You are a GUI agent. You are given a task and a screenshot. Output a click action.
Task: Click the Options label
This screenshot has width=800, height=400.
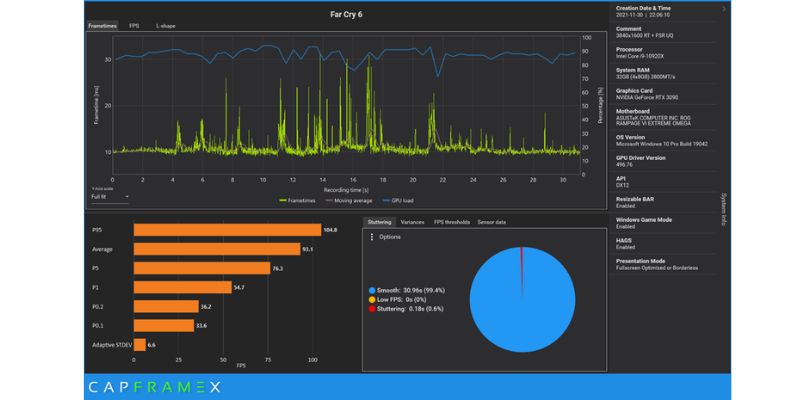390,237
